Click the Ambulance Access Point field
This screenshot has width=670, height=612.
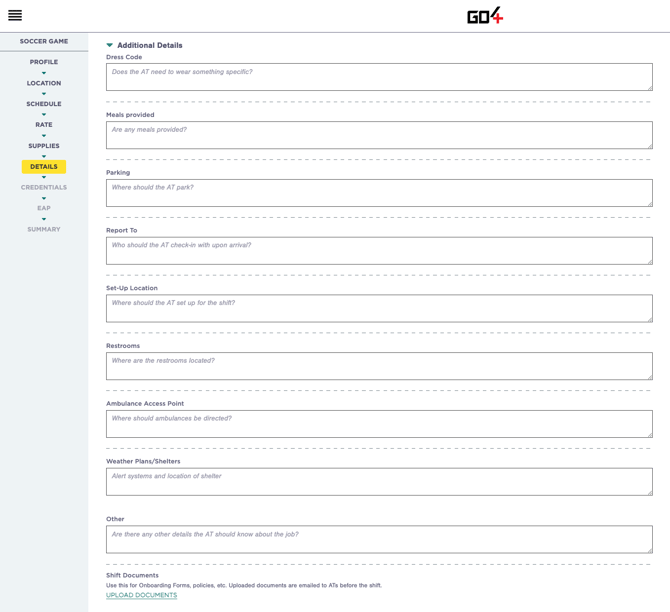tap(379, 424)
